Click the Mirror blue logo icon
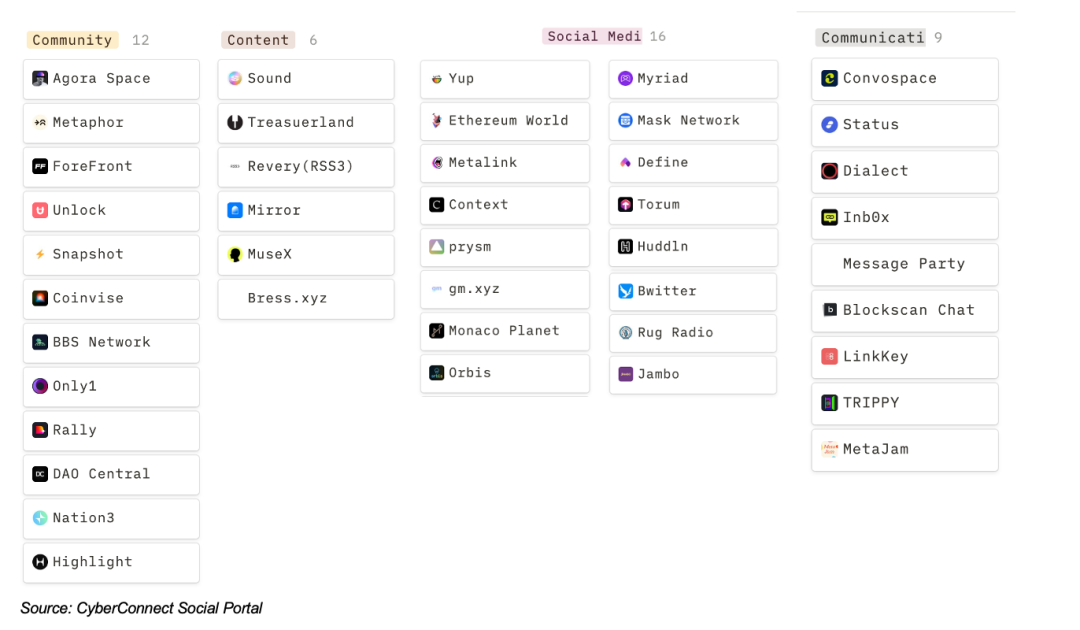1080x630 pixels. 235,210
